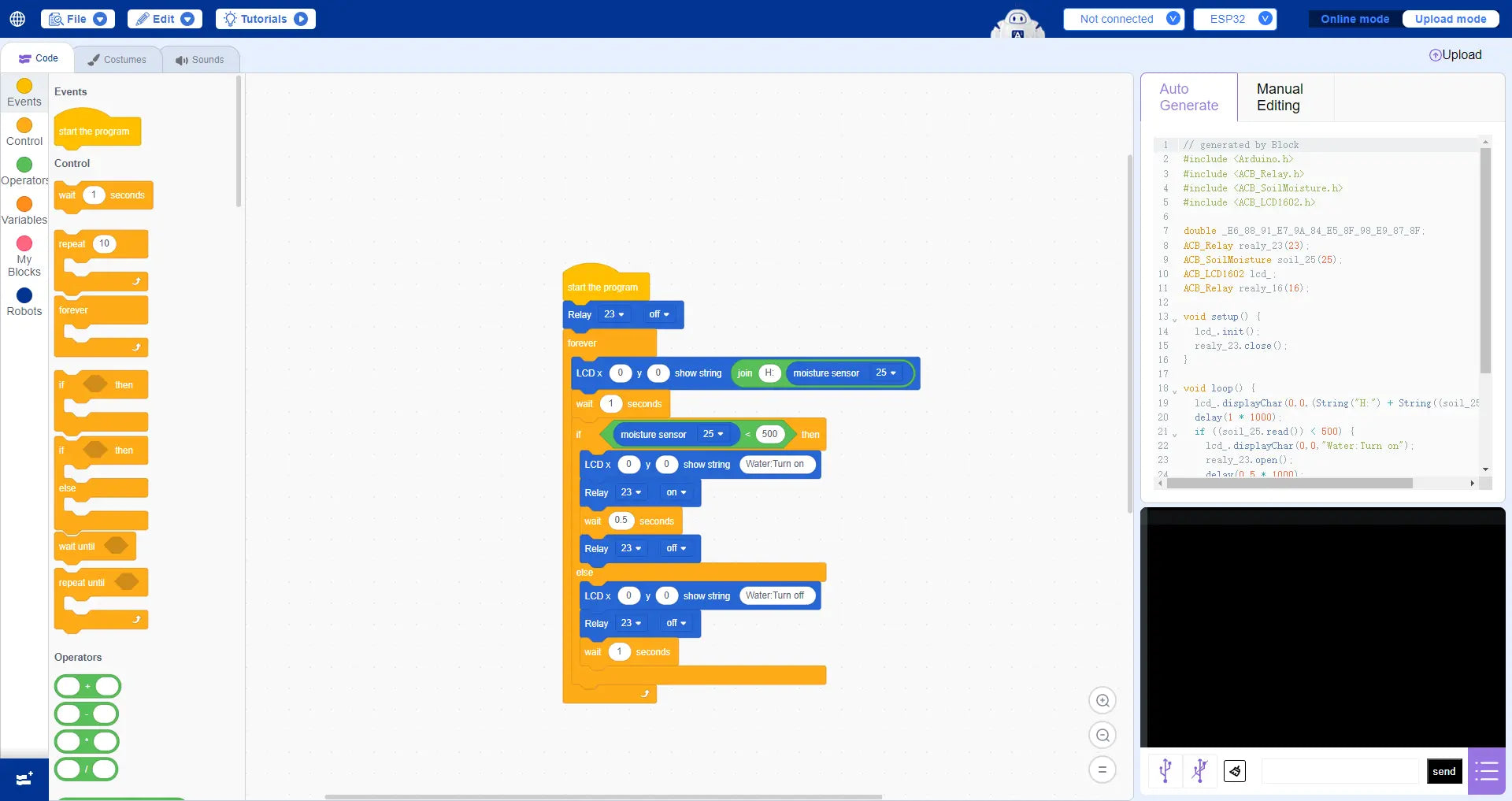Viewport: 1512px width, 801px height.
Task: Switch to the Sounds tab
Action: 201,59
